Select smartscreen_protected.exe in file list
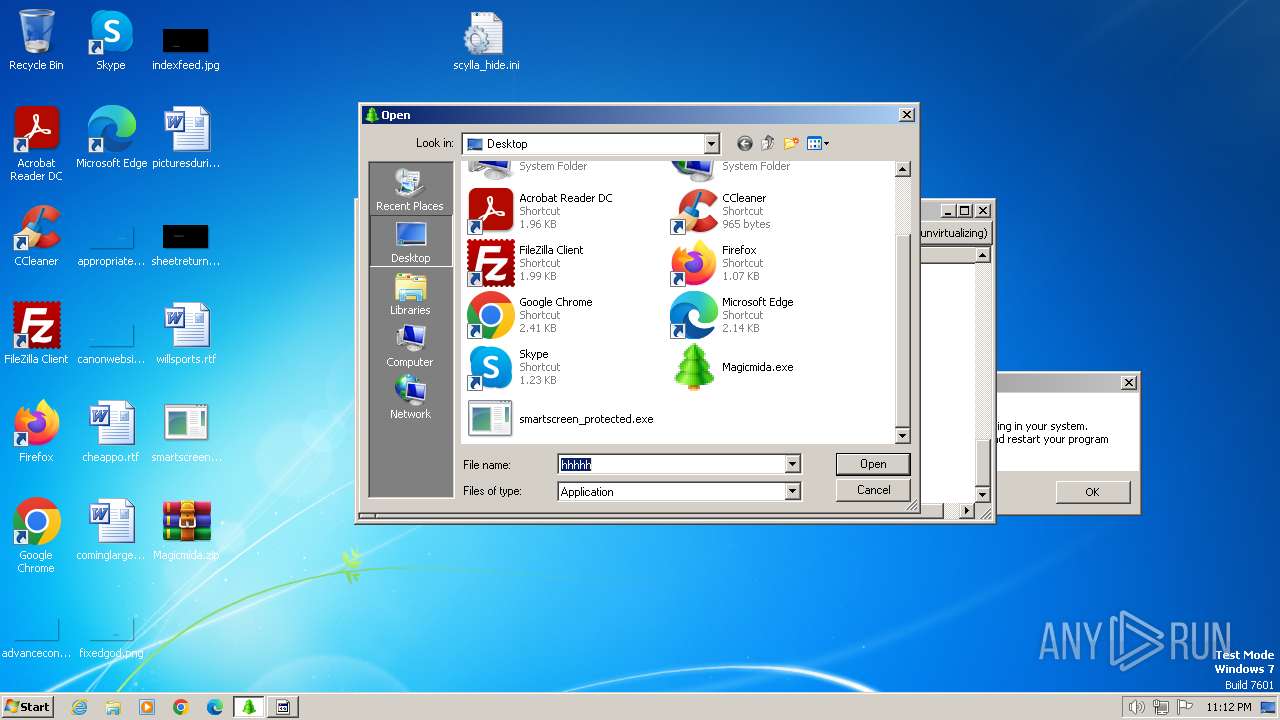1280x720 pixels. (561, 419)
